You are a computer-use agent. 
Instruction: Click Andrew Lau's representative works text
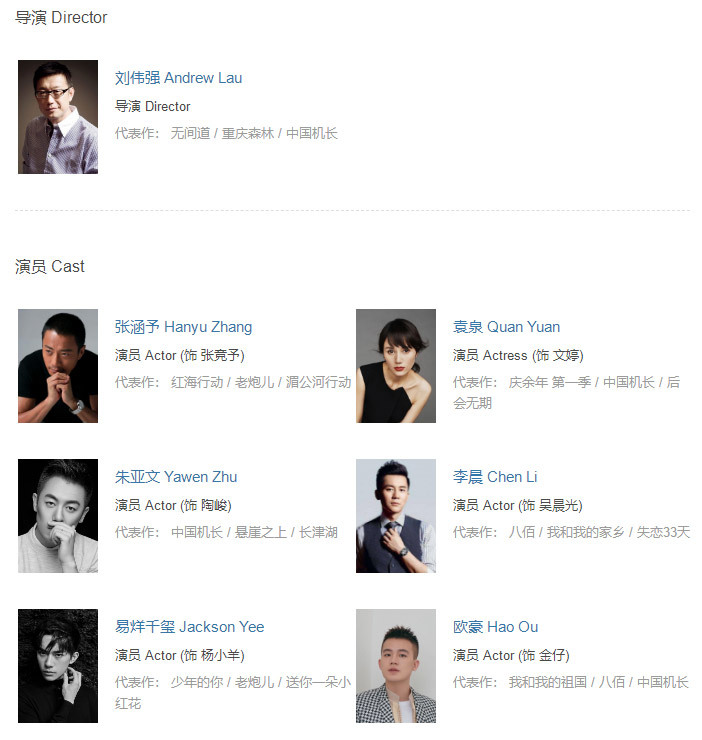[x=227, y=134]
